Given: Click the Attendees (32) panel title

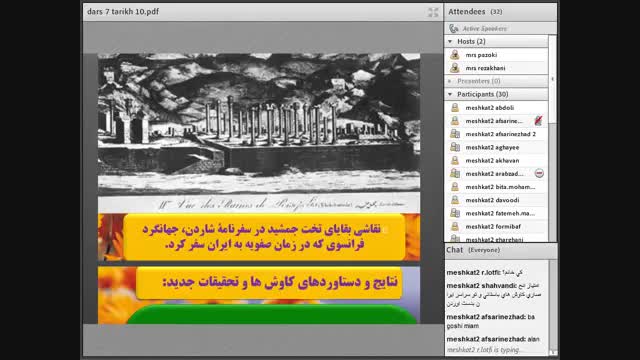Looking at the screenshot, I should coord(475,12).
